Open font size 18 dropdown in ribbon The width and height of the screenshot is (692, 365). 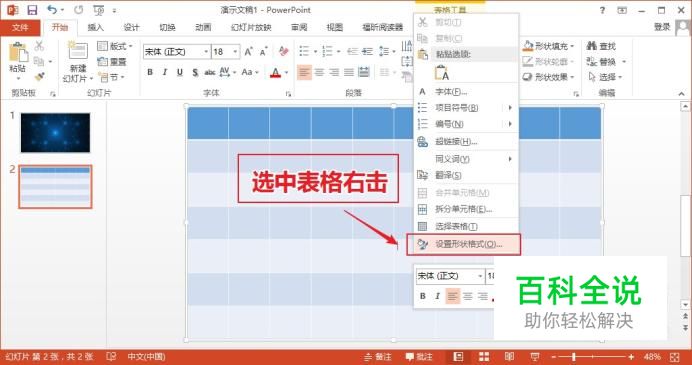[x=235, y=52]
